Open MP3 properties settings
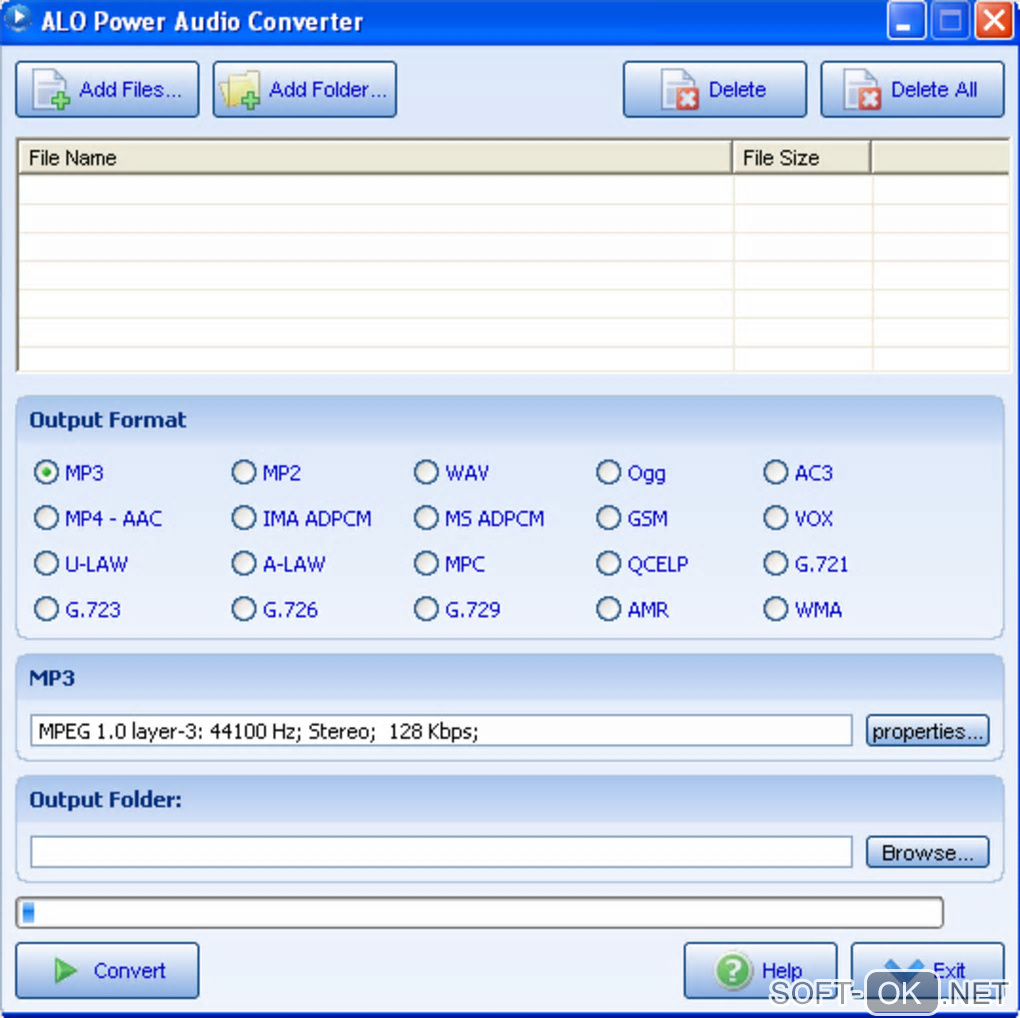This screenshot has width=1020, height=1018. pyautogui.click(x=927, y=730)
